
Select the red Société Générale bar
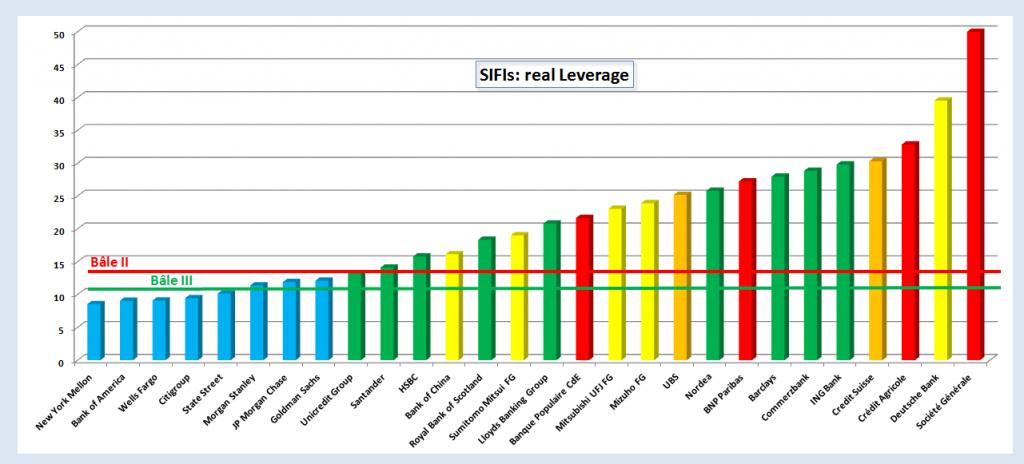974,195
